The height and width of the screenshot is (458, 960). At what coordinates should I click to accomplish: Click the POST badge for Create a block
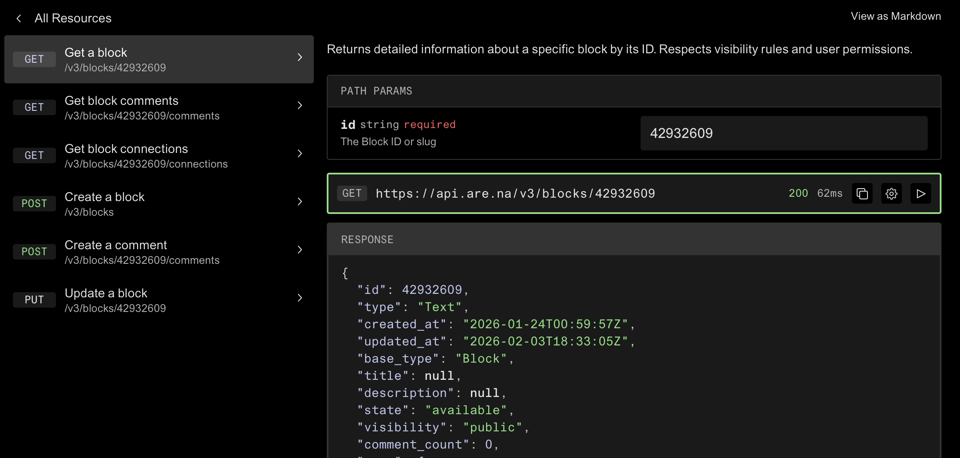tap(34, 203)
